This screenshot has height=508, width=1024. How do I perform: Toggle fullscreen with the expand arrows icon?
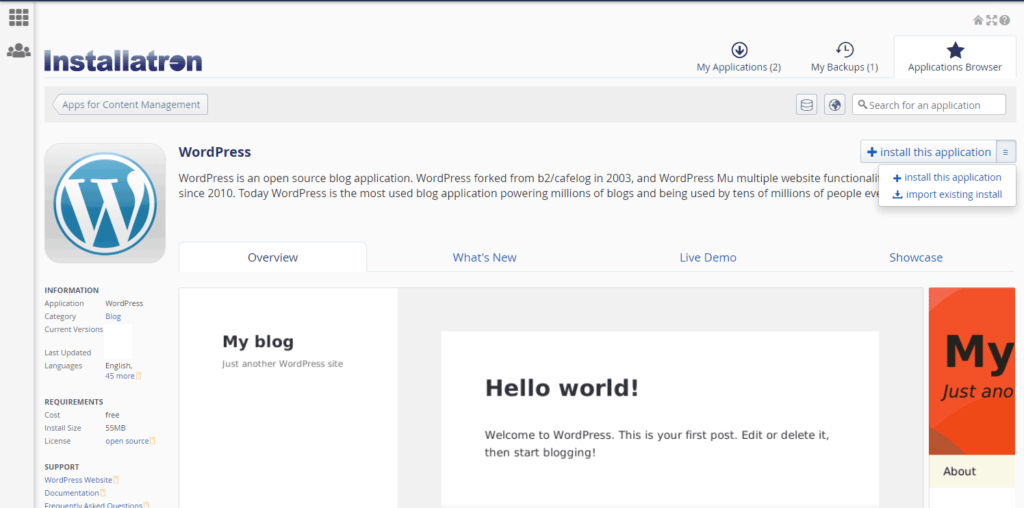click(x=991, y=20)
